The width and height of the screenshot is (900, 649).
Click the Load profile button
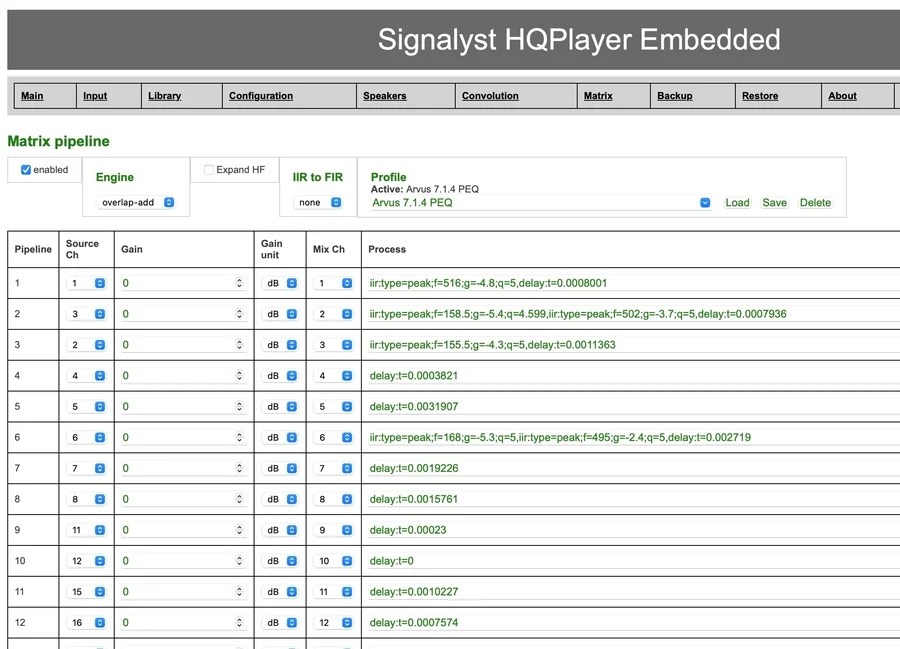tap(737, 202)
